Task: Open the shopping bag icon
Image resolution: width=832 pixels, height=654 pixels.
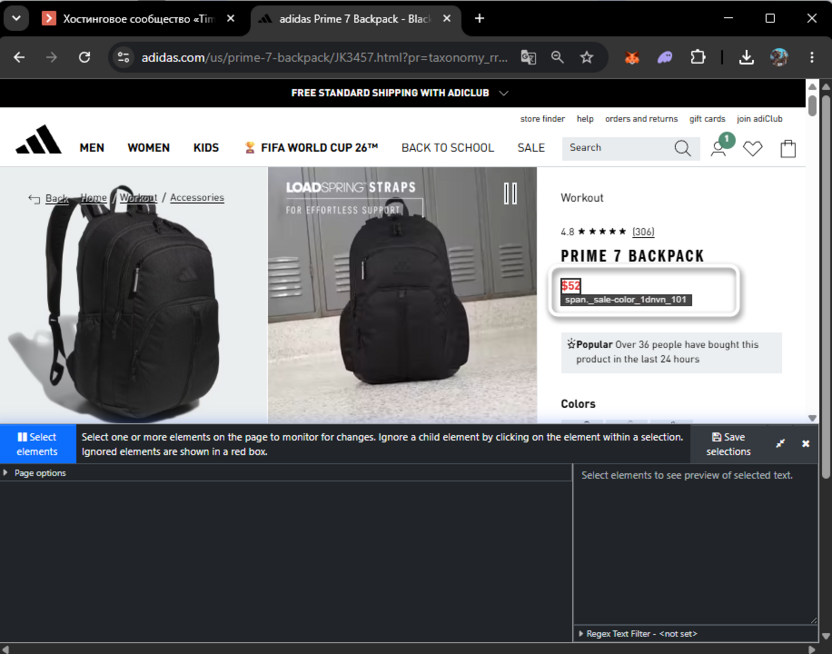Action: [788, 149]
